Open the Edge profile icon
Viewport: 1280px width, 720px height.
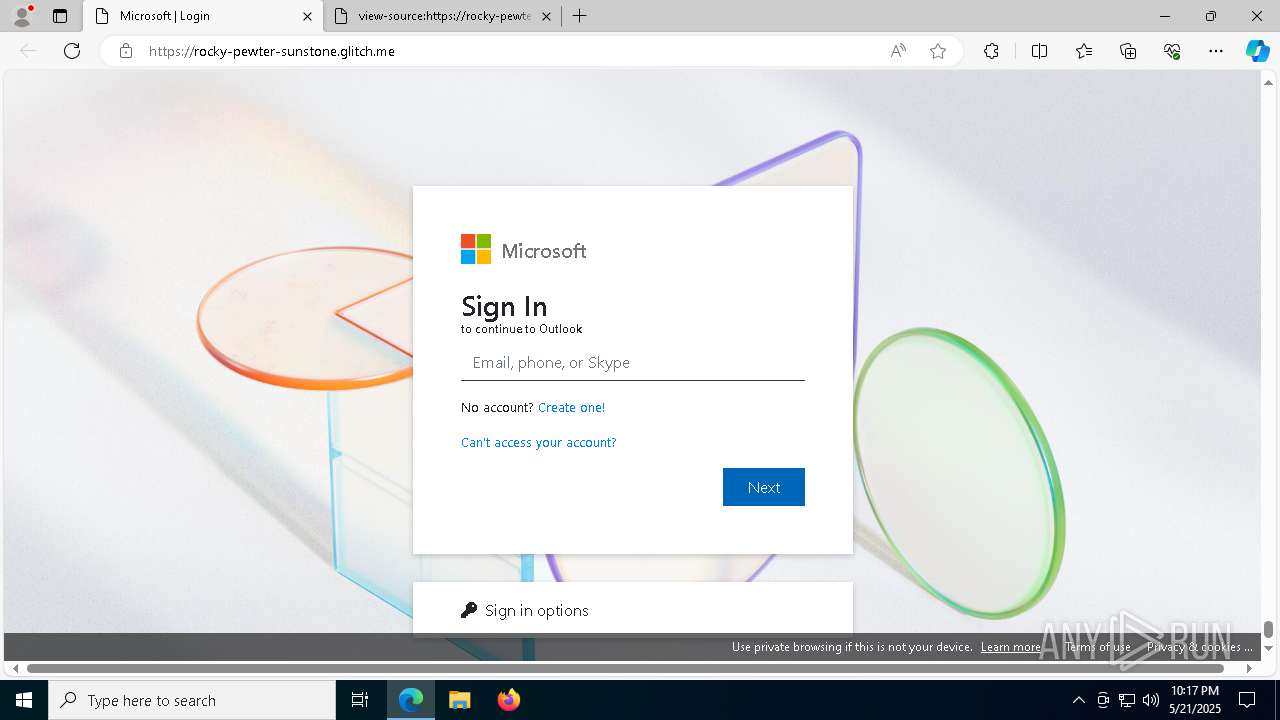coord(22,16)
